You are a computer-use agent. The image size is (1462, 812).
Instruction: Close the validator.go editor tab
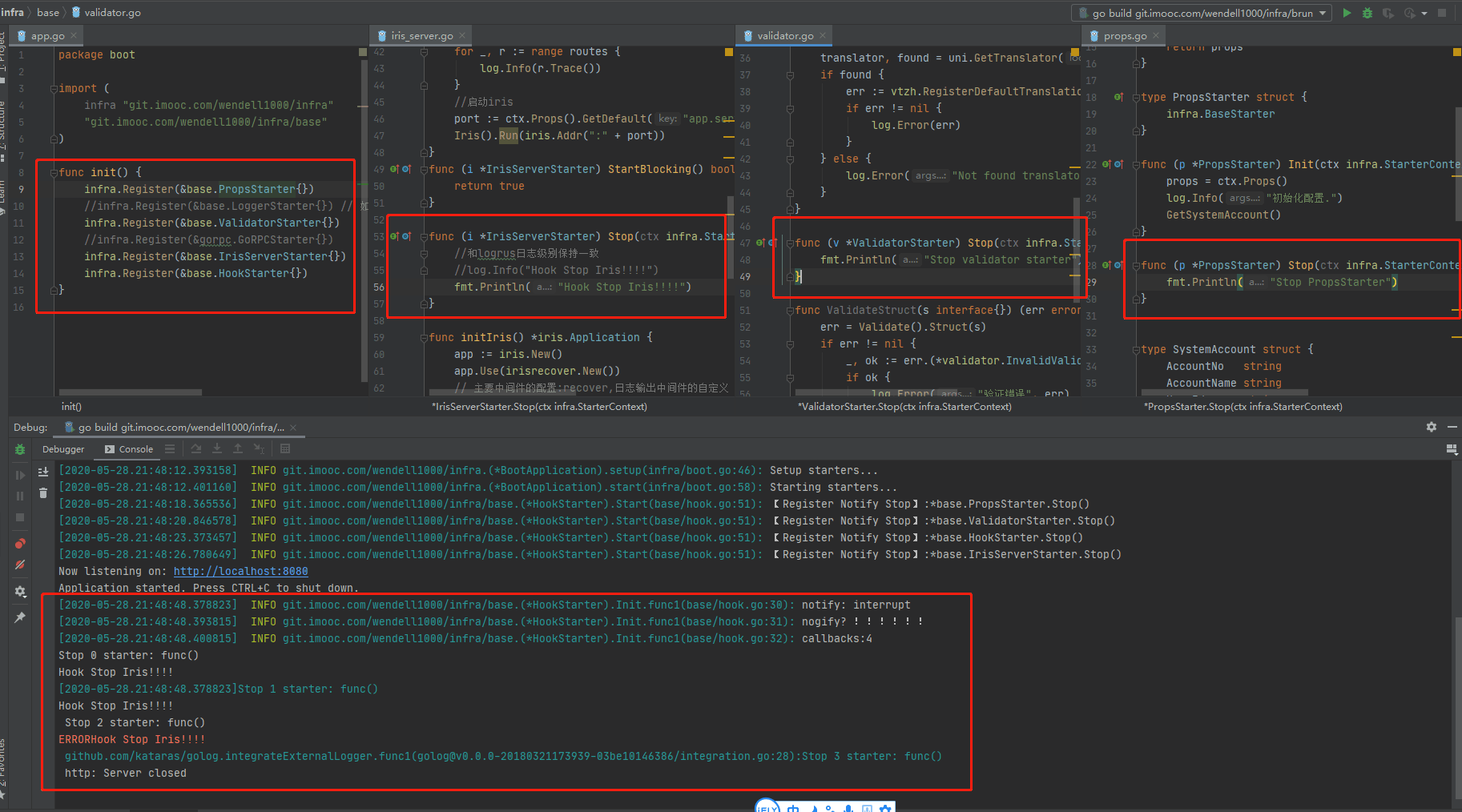click(x=823, y=35)
